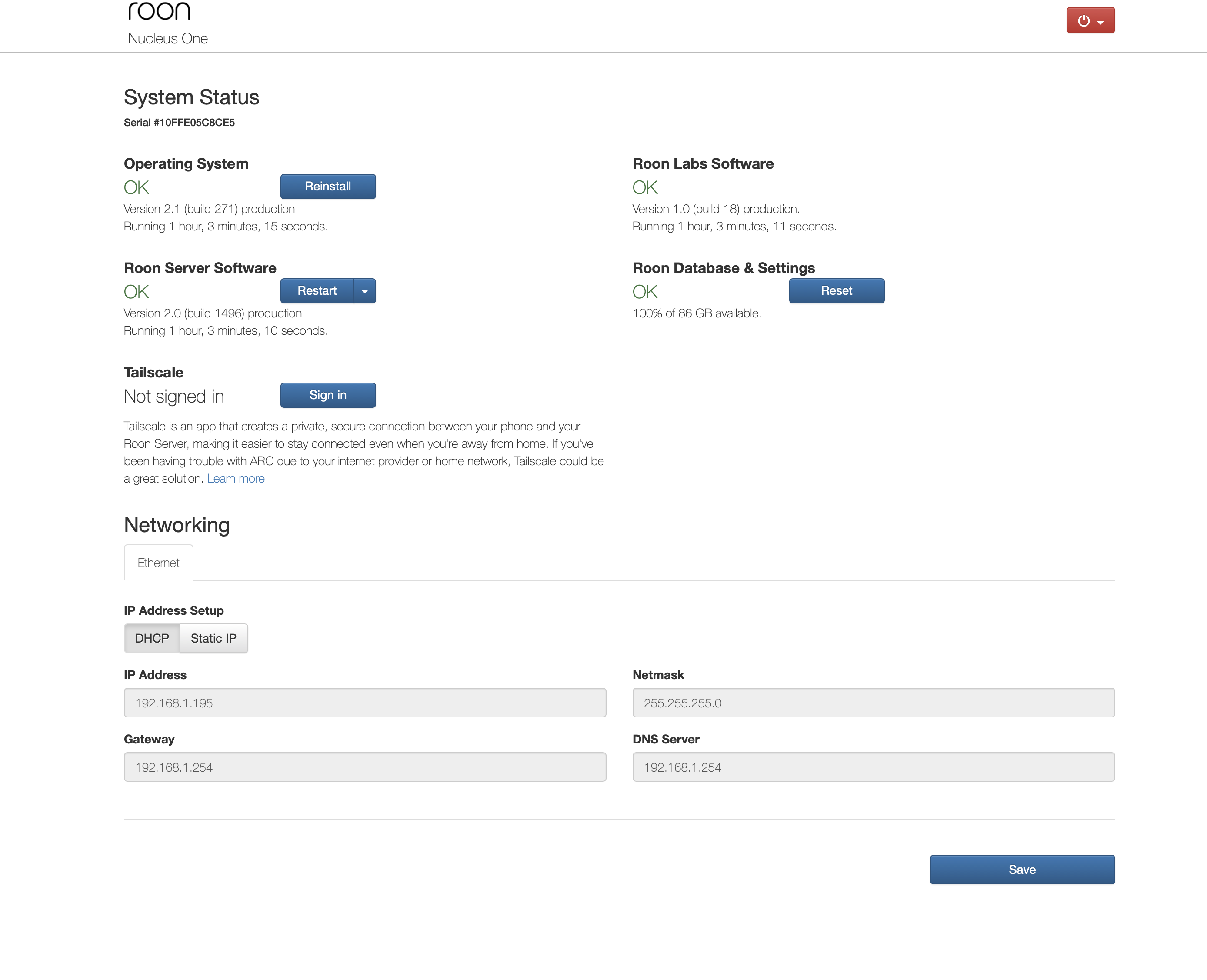This screenshot has width=1207, height=980.
Task: Click 'Version 2.1 (build 271) production' text
Action: tap(209, 209)
